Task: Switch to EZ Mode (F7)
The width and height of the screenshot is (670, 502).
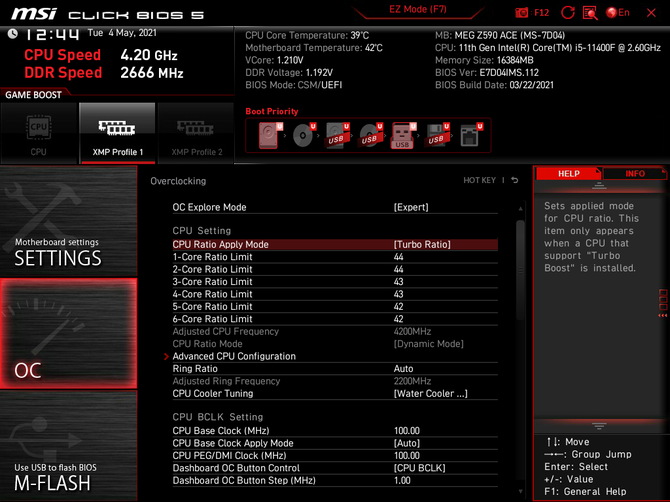Action: click(417, 9)
